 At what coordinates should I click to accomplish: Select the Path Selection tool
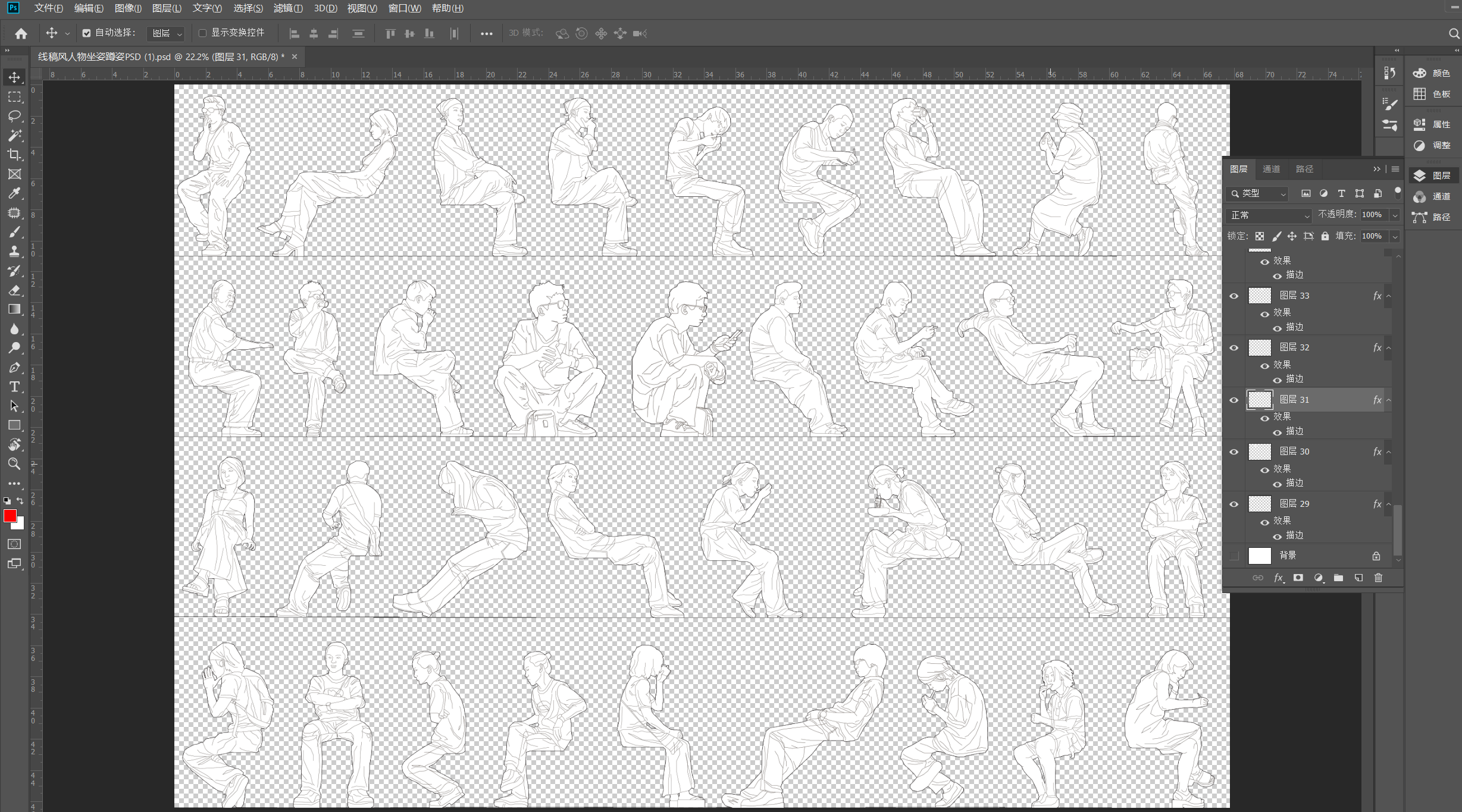[x=14, y=406]
